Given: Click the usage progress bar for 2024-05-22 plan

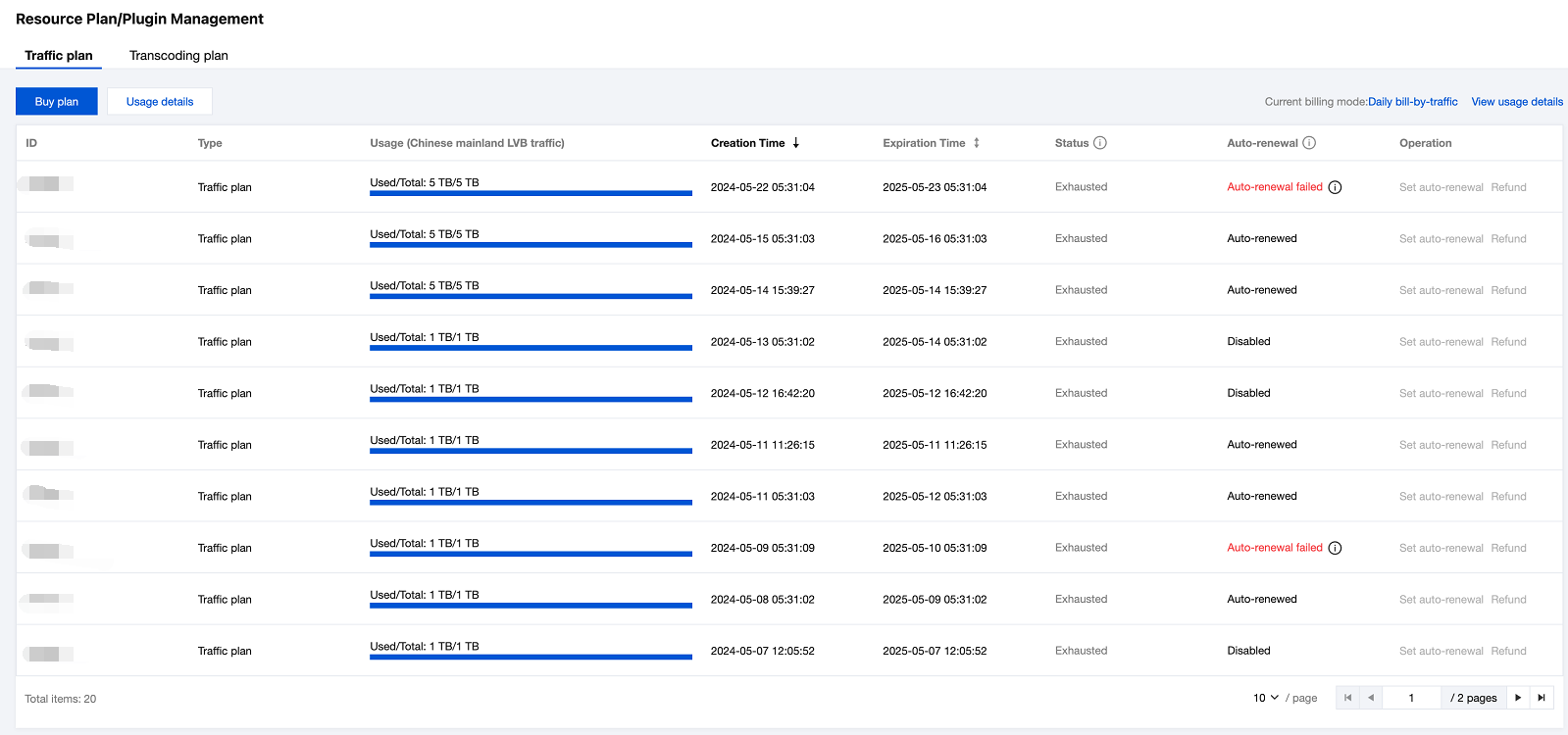Looking at the screenshot, I should coord(531,193).
